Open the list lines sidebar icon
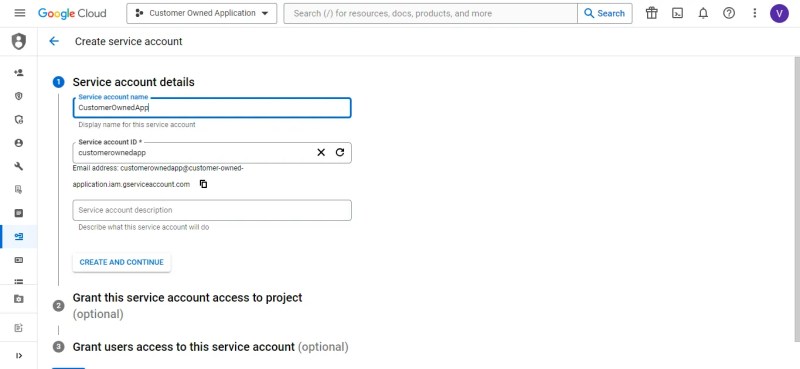Image resolution: width=800 pixels, height=369 pixels. click(19, 281)
